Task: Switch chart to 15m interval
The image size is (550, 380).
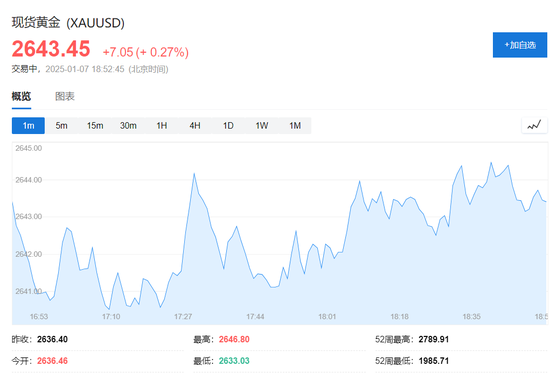Action: coord(95,126)
